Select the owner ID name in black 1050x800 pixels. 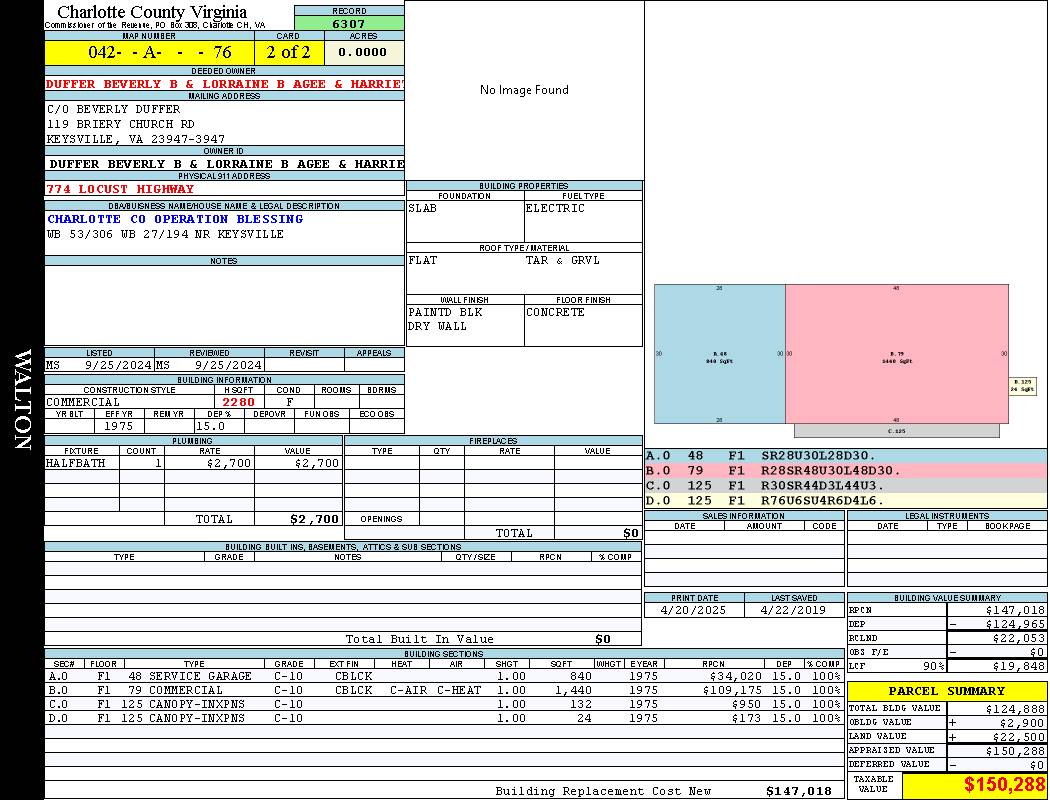pos(226,164)
